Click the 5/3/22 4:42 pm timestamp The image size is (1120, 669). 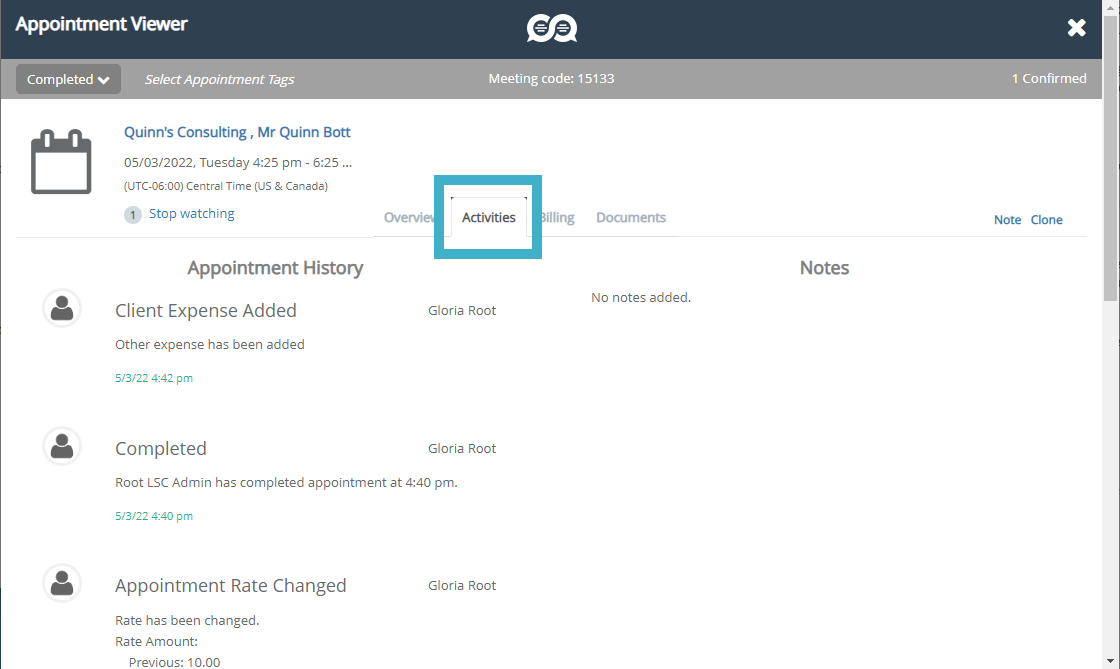pos(154,378)
